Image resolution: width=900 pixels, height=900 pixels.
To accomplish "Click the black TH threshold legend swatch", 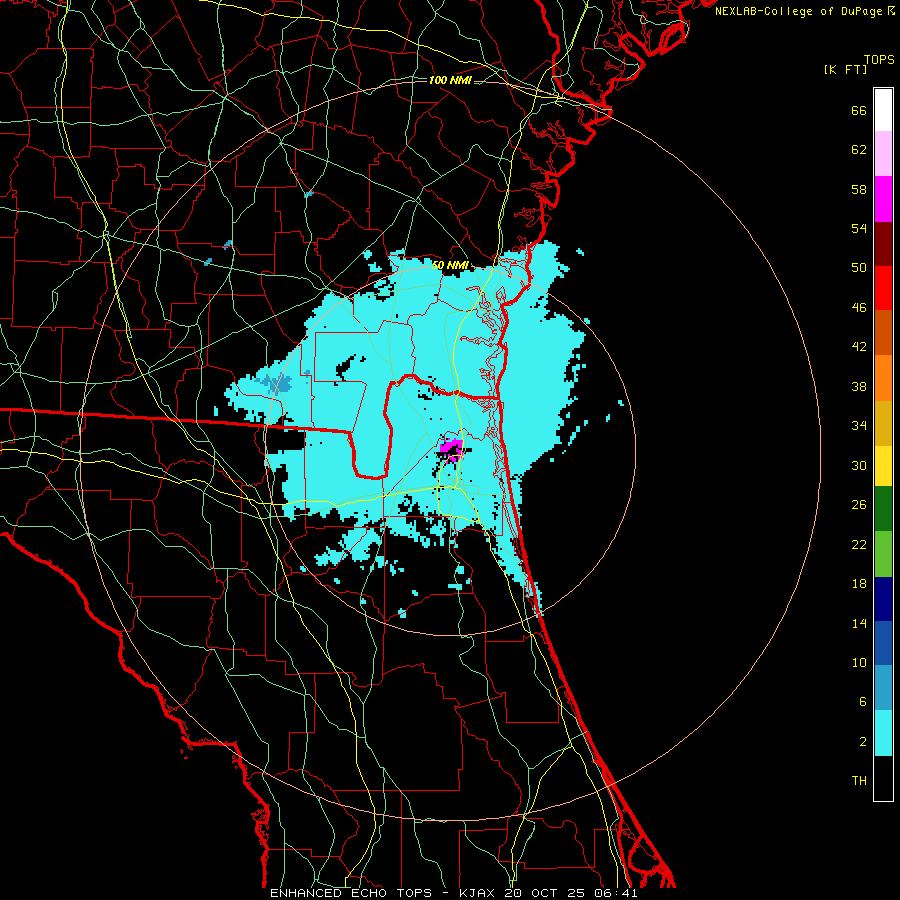I will click(883, 778).
